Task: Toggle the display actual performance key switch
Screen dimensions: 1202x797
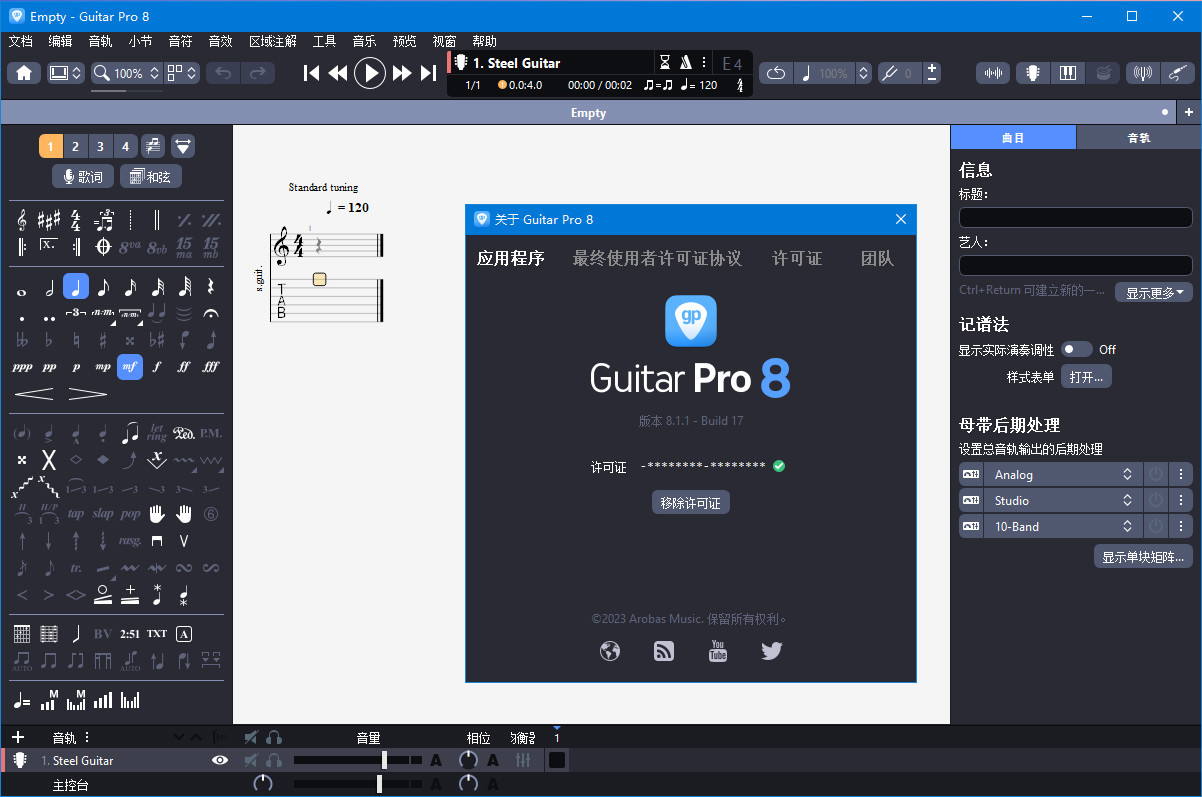Action: 1076,349
